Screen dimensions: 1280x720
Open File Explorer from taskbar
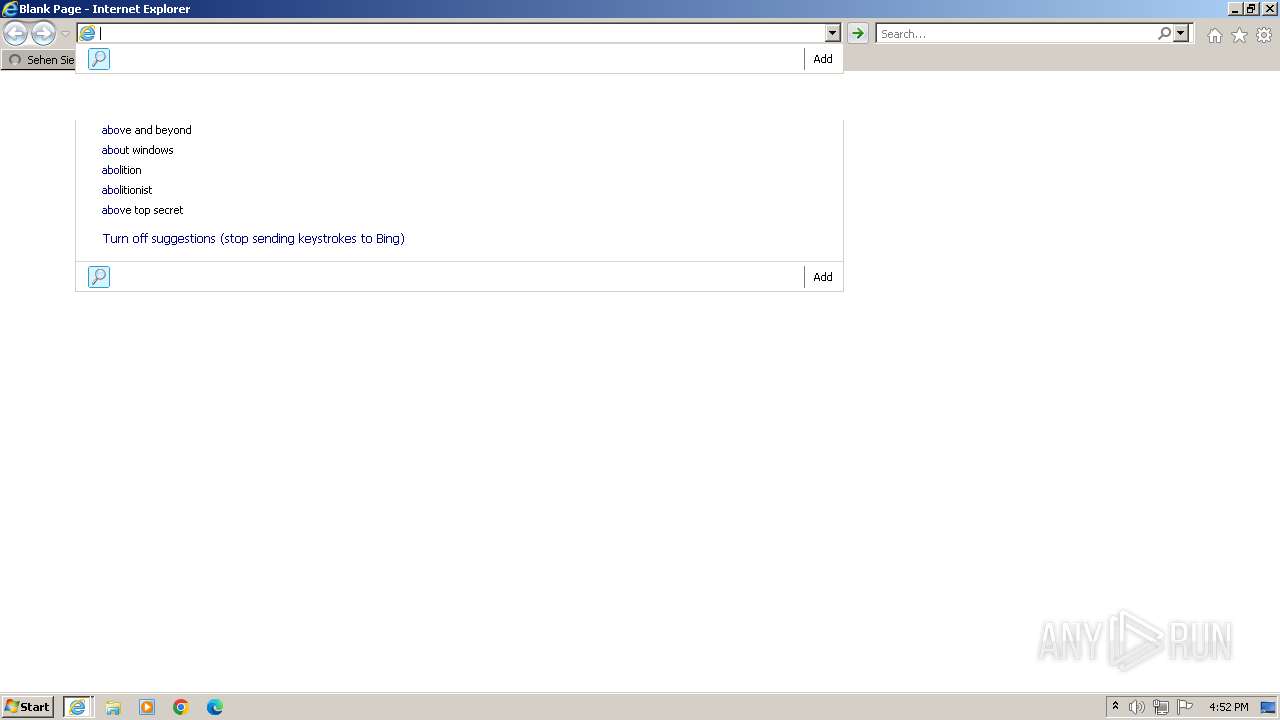(x=113, y=707)
